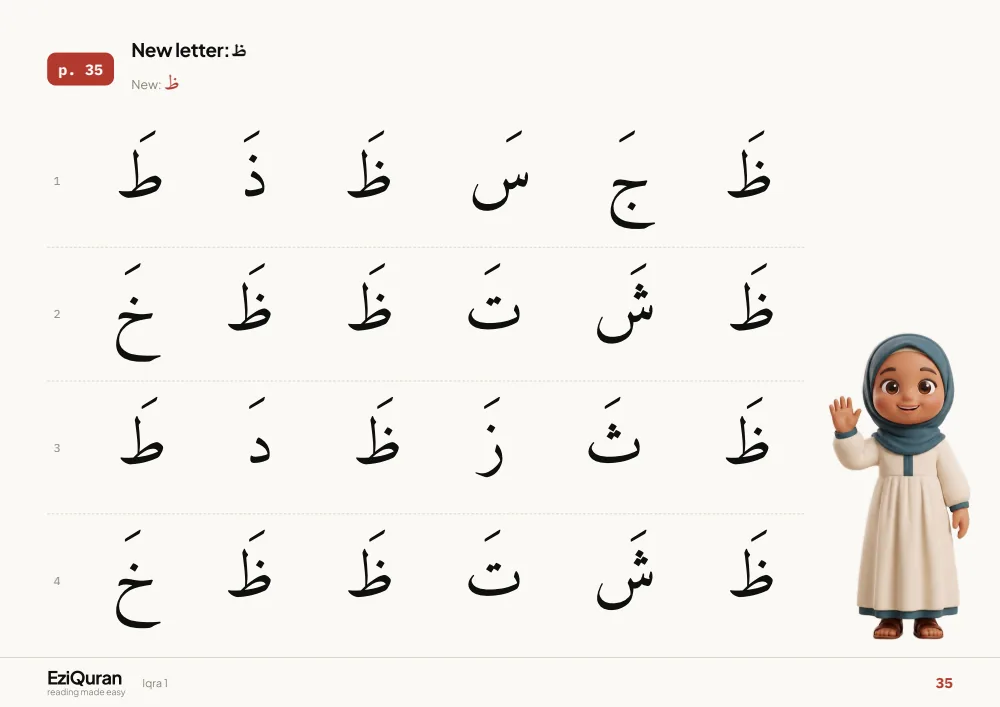
Task: Select the letter خَ in row 2
Action: pyautogui.click(x=138, y=312)
